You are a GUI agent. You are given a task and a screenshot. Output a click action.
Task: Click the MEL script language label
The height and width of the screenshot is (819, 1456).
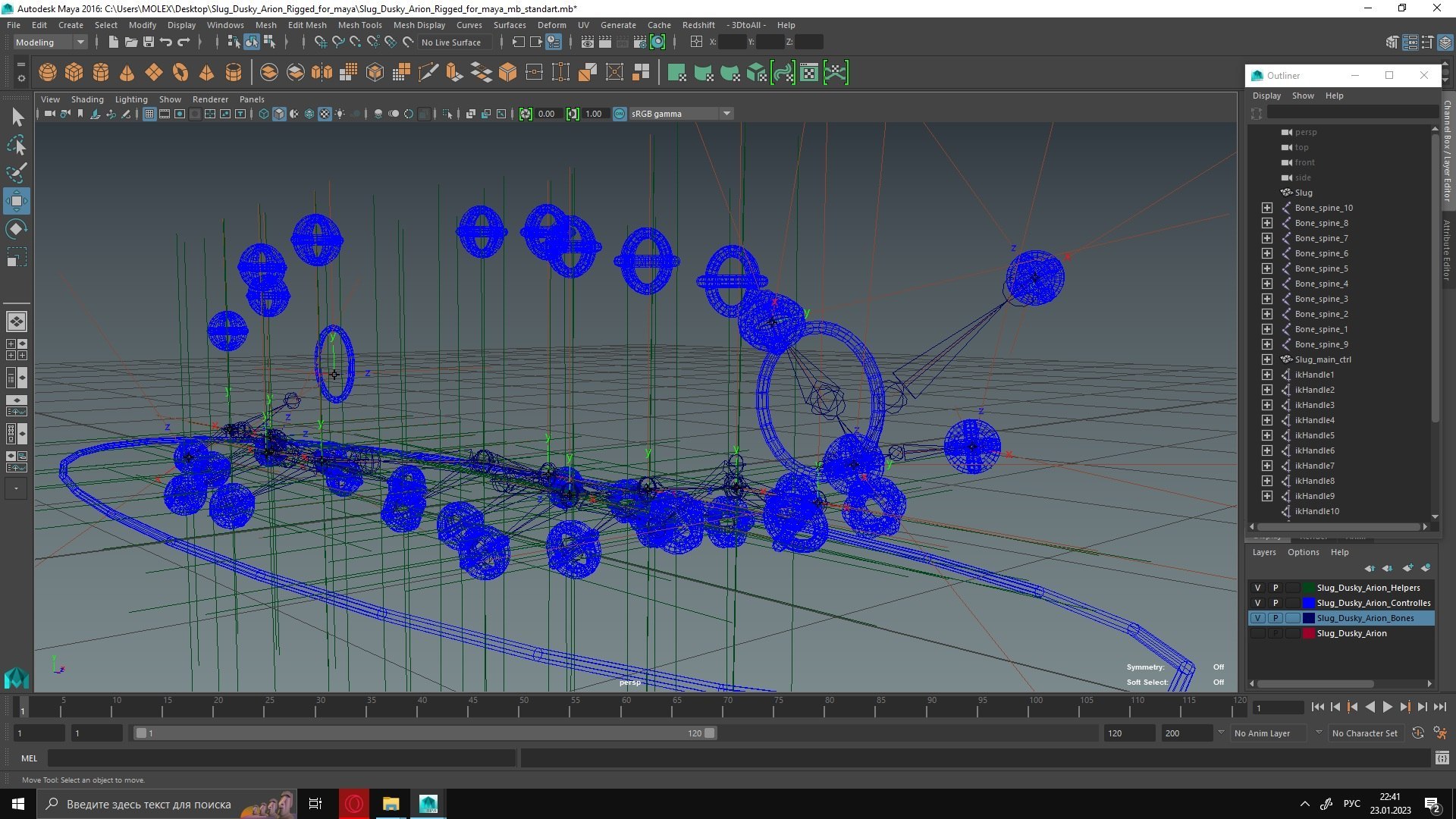click(29, 758)
